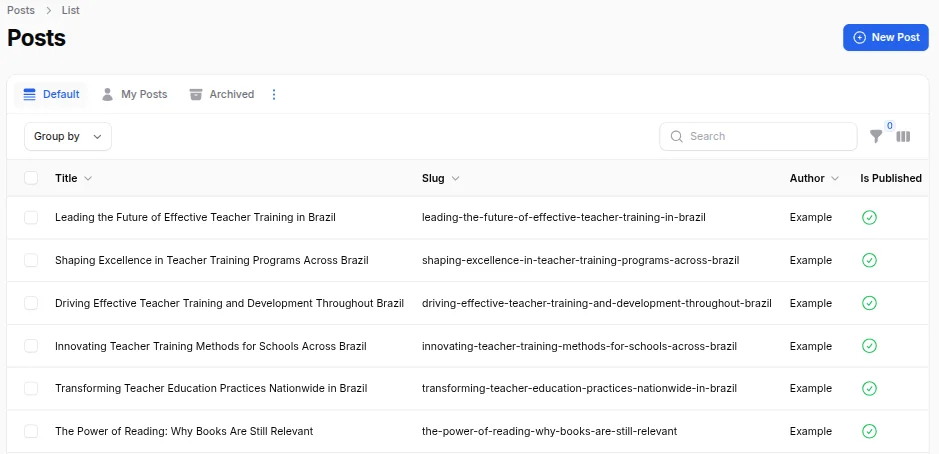The image size is (939, 454).
Task: Click the filter funnel icon
Action: point(876,137)
